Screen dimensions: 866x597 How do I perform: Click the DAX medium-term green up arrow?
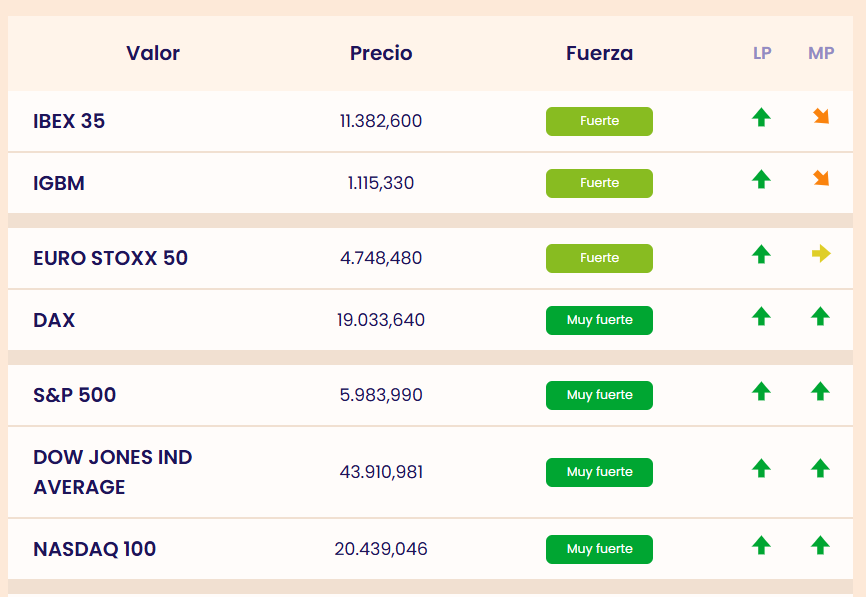point(821,317)
